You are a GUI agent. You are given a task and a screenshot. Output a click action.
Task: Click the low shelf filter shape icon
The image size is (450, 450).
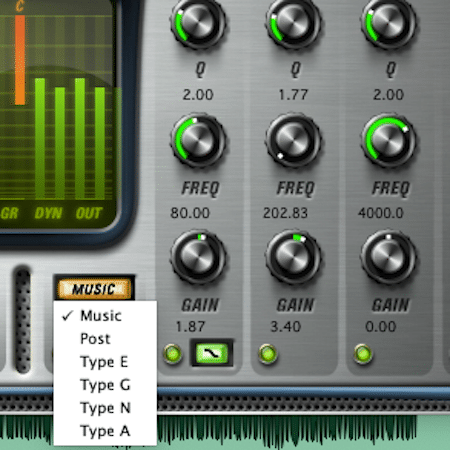[x=212, y=353]
